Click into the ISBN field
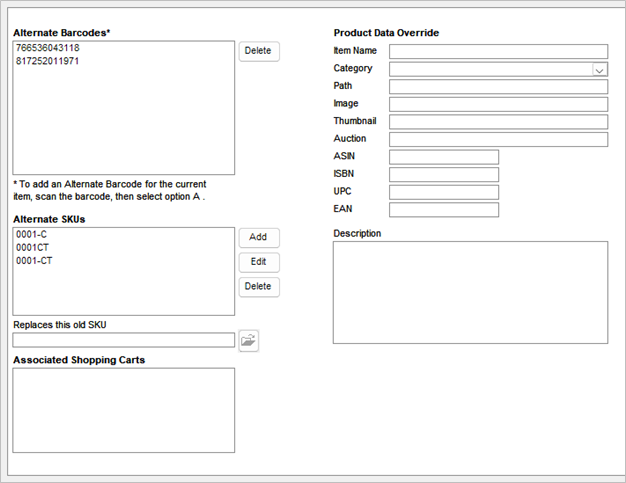Image resolution: width=626 pixels, height=483 pixels. 443,175
